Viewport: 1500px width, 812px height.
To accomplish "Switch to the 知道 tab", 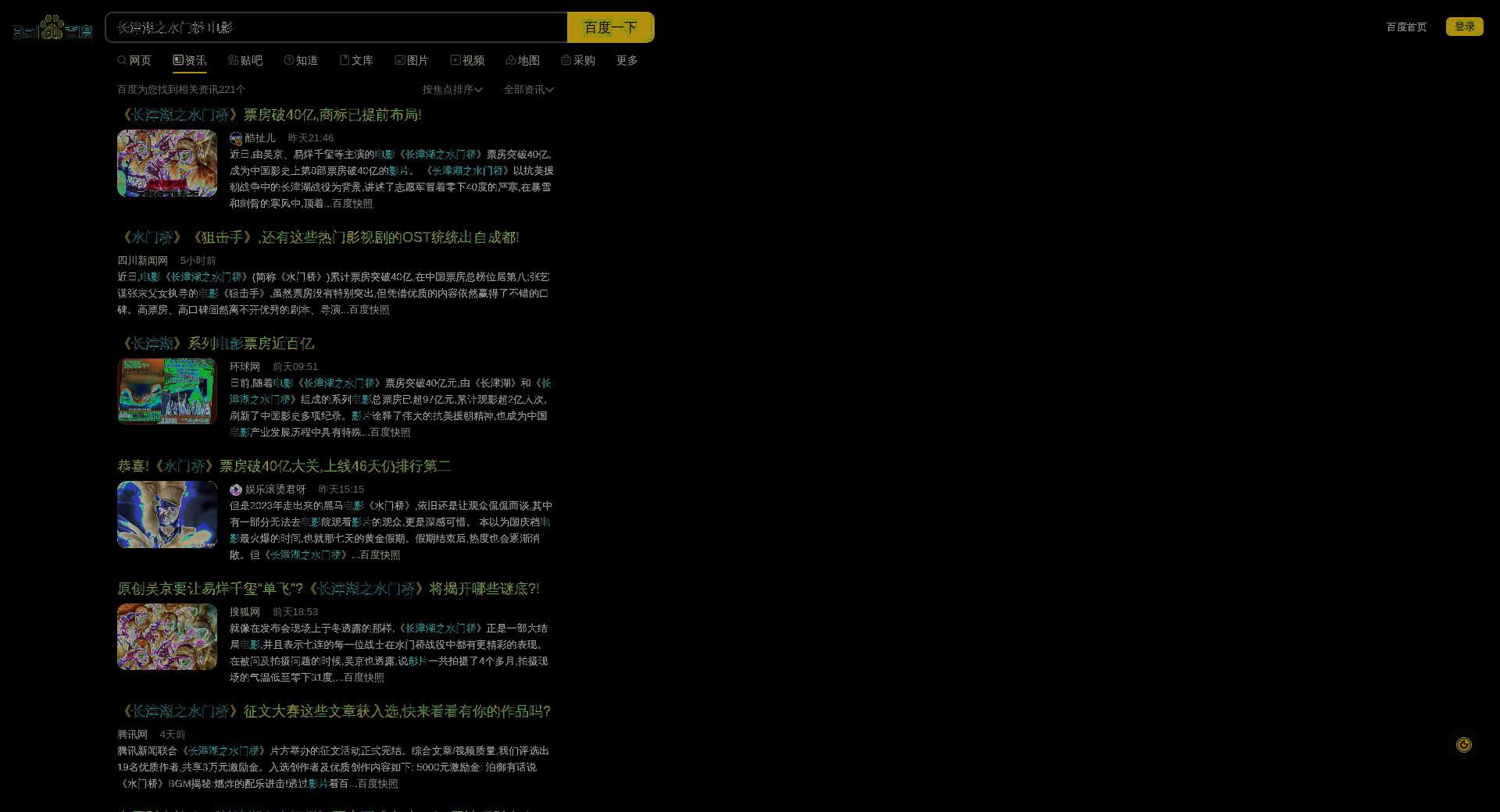I will tap(301, 60).
